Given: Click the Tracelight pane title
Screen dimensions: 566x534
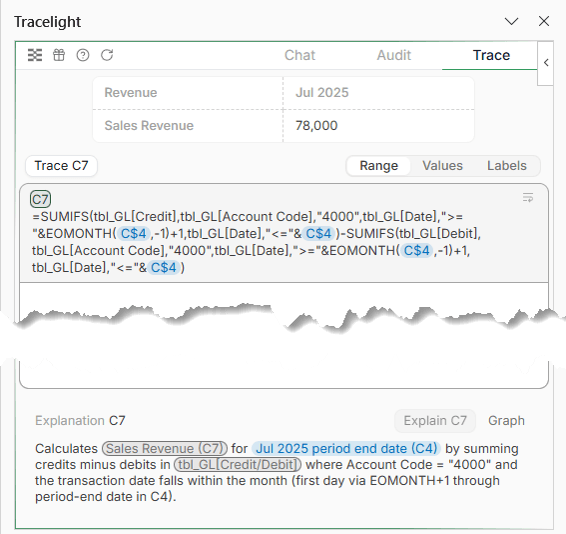Looking at the screenshot, I should [48, 22].
